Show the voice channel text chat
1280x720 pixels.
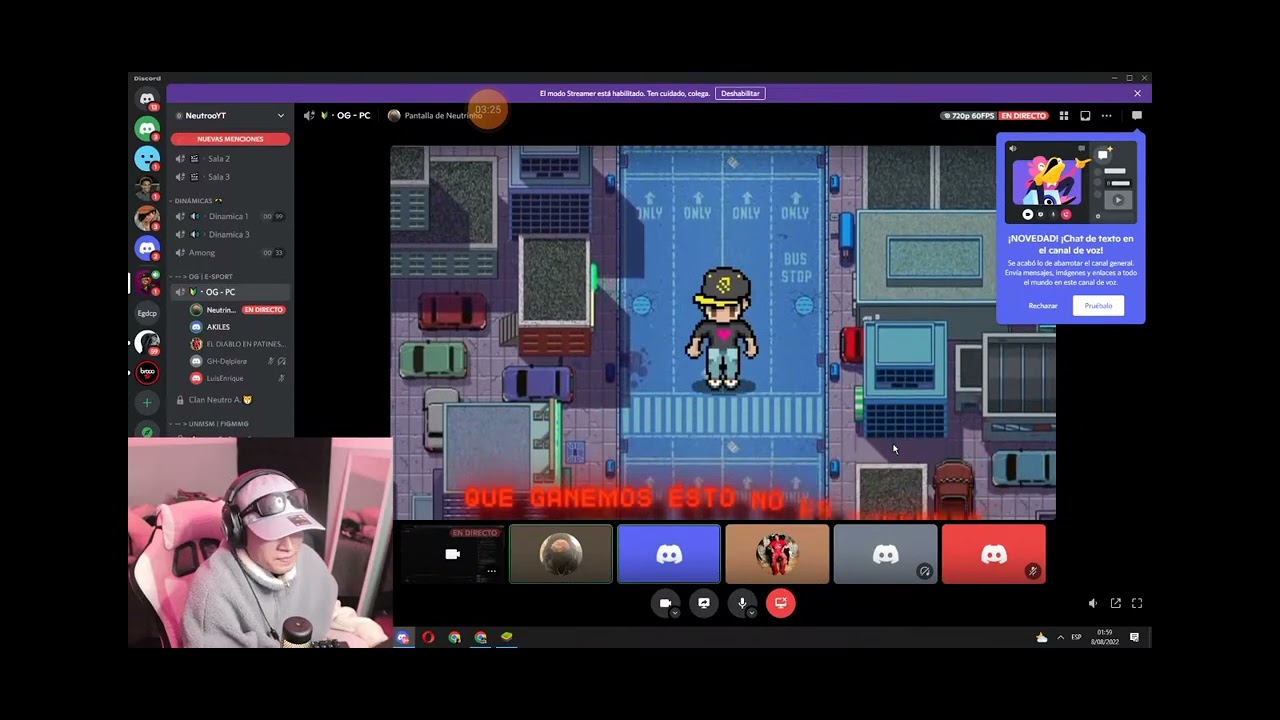[x=1136, y=116]
